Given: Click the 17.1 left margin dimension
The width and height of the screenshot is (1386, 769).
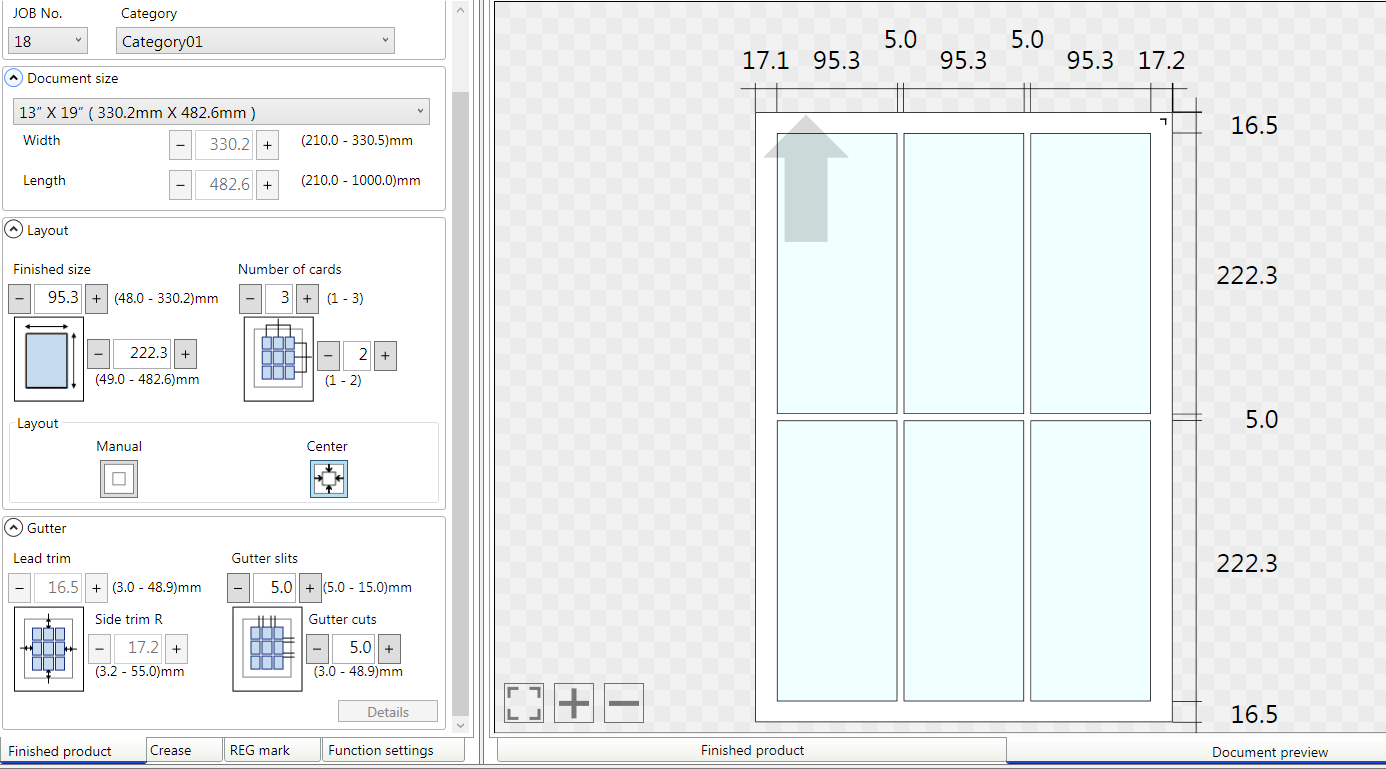Looking at the screenshot, I should tap(766, 61).
